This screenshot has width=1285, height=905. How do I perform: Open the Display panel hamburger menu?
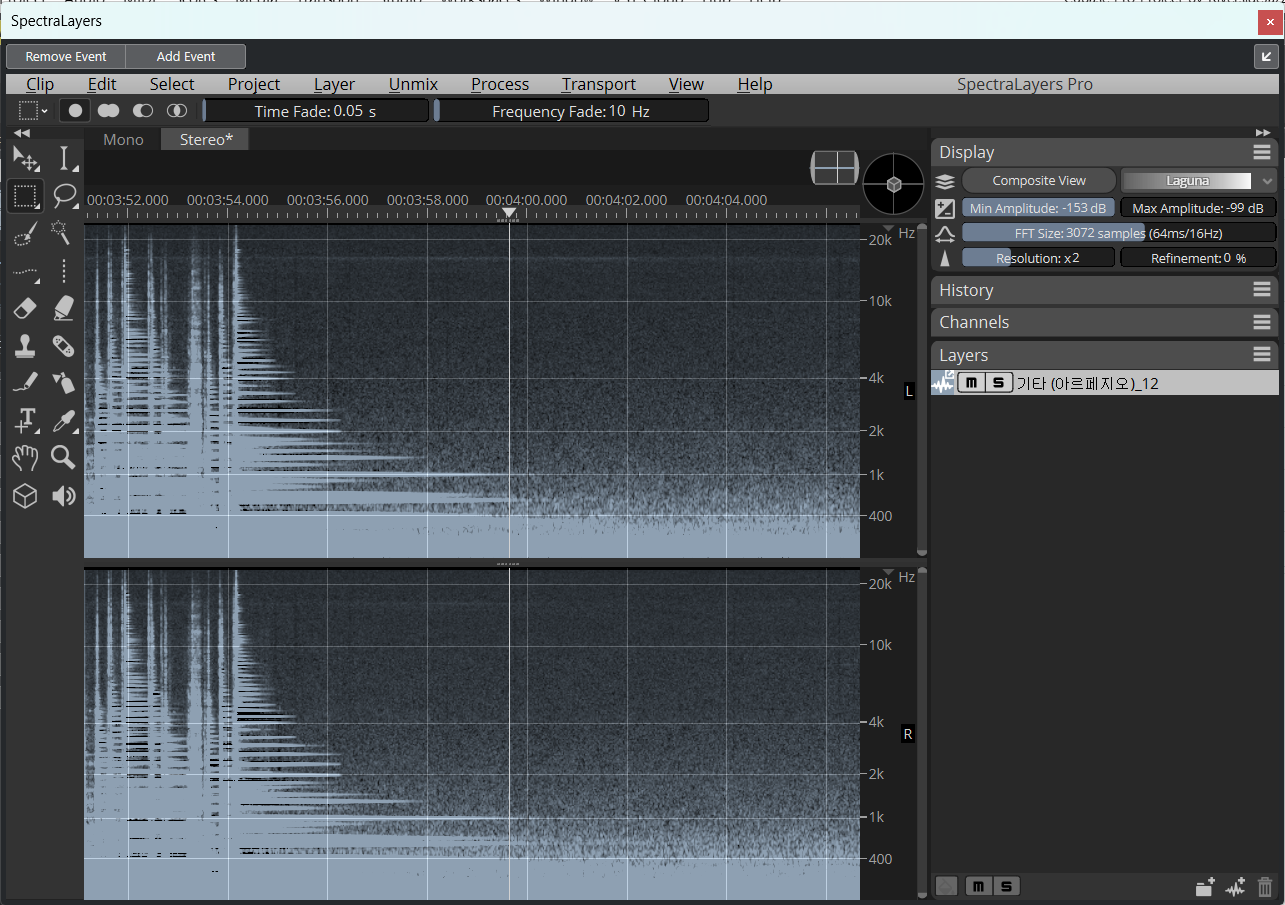[1262, 152]
